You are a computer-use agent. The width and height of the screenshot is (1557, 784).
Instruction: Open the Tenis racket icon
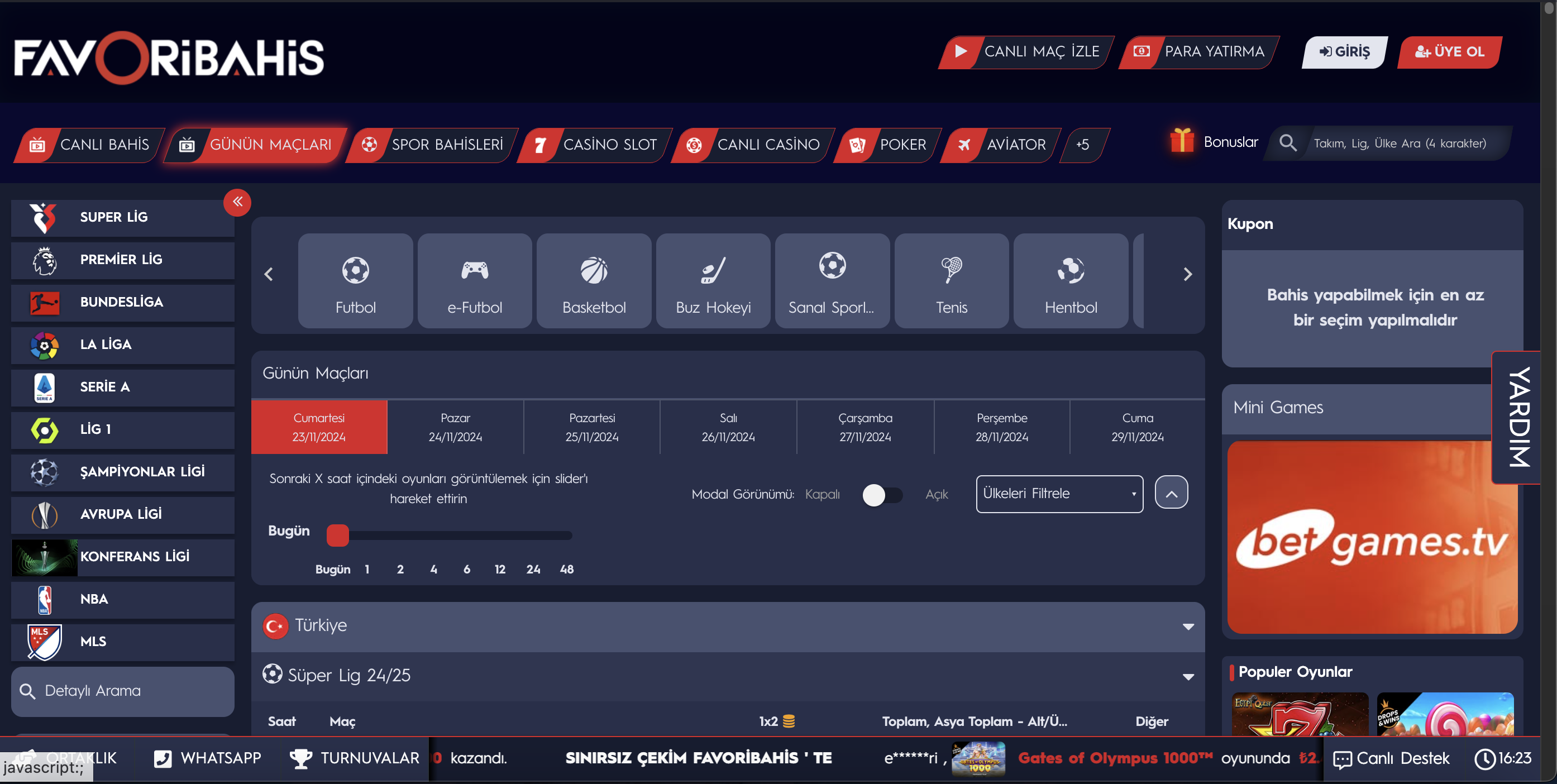(x=952, y=270)
